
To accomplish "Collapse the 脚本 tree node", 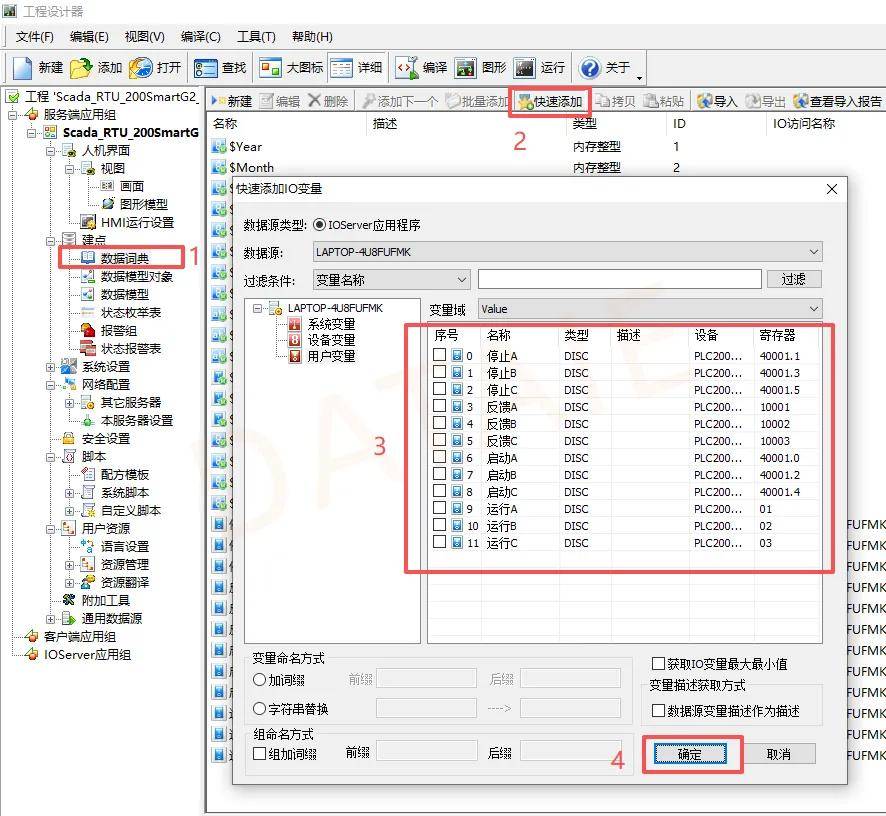I will coord(51,457).
